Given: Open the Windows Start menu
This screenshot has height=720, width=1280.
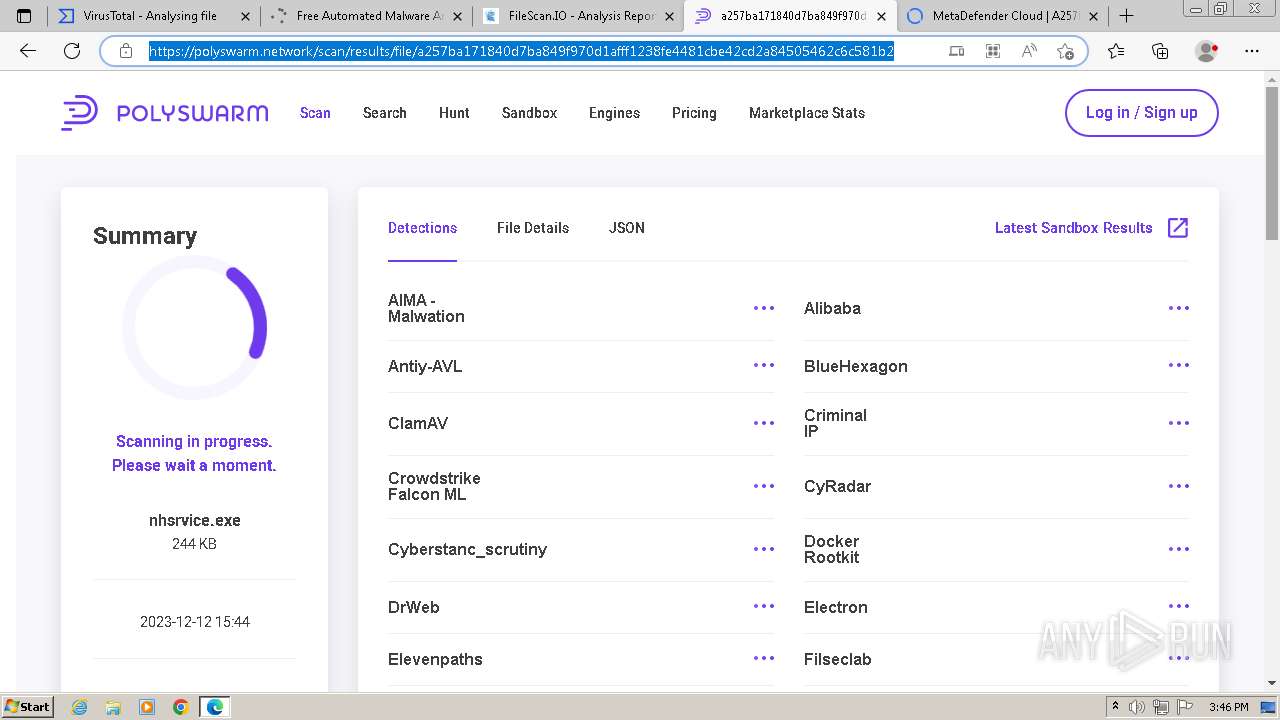Looking at the screenshot, I should tap(27, 707).
